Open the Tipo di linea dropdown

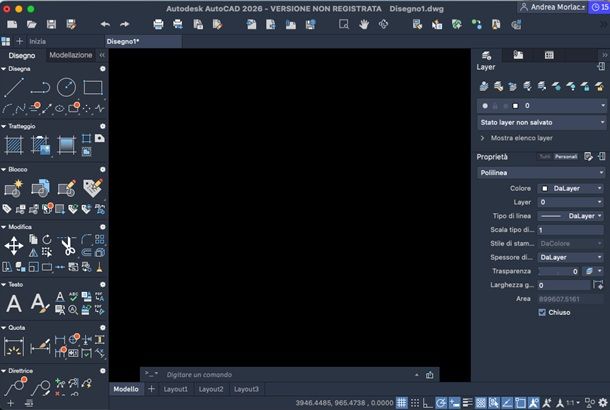[x=571, y=216]
